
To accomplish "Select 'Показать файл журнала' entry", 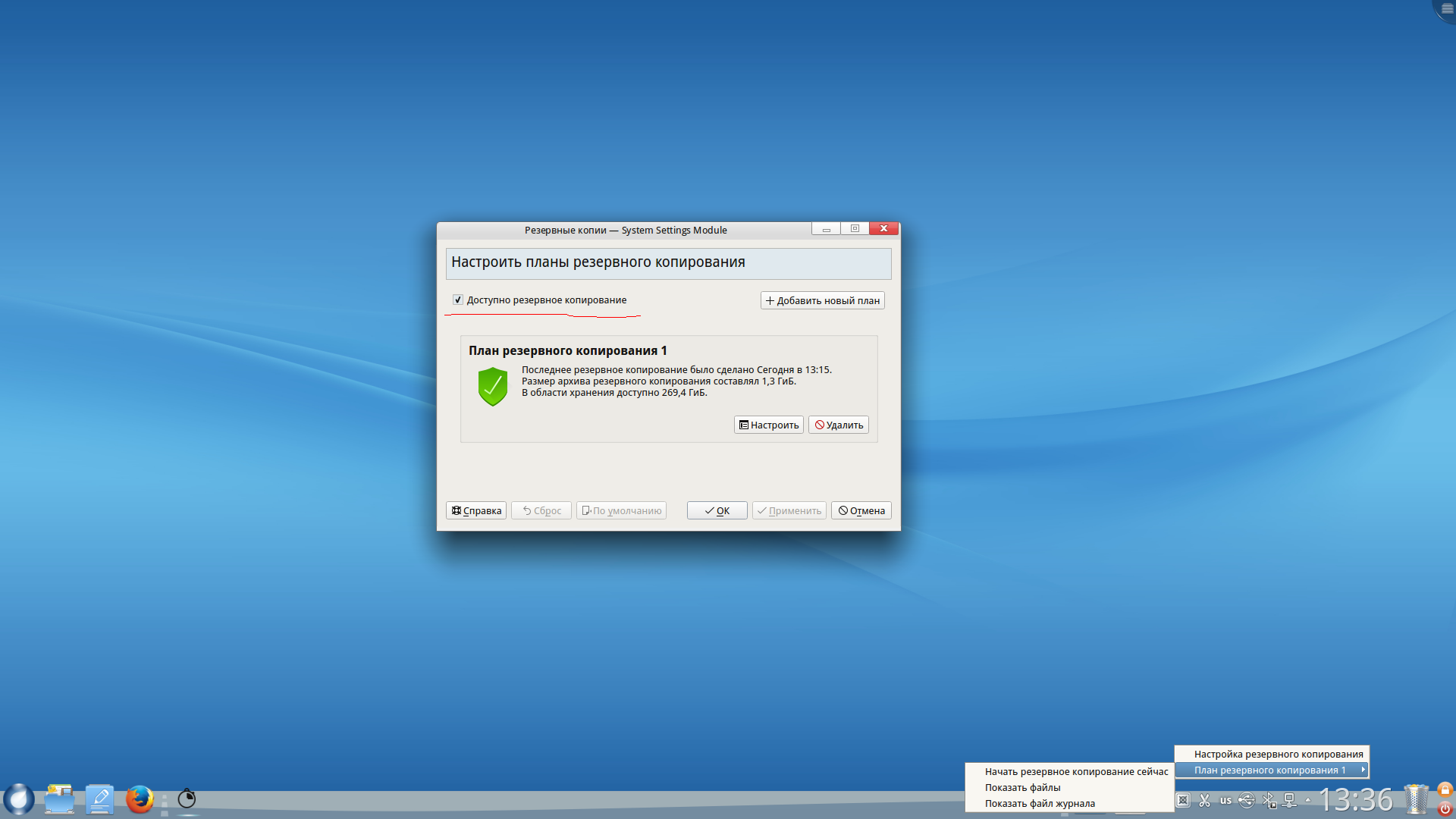I will (1040, 804).
